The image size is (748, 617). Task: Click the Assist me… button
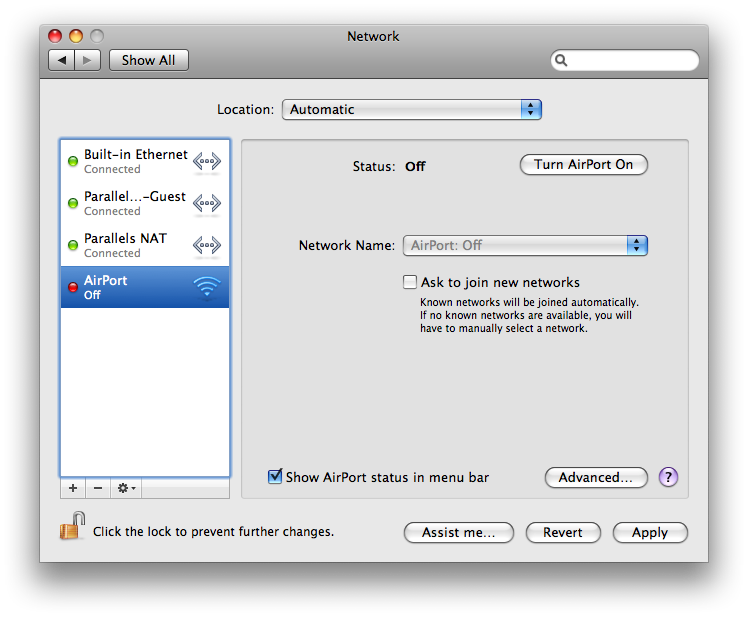coord(458,533)
